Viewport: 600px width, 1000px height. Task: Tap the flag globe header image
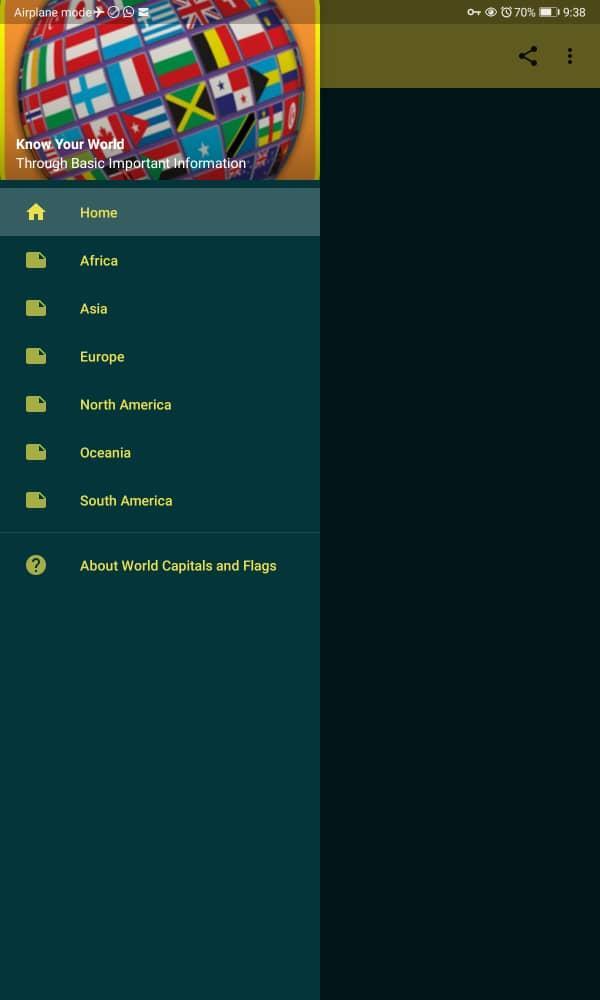pos(160,90)
